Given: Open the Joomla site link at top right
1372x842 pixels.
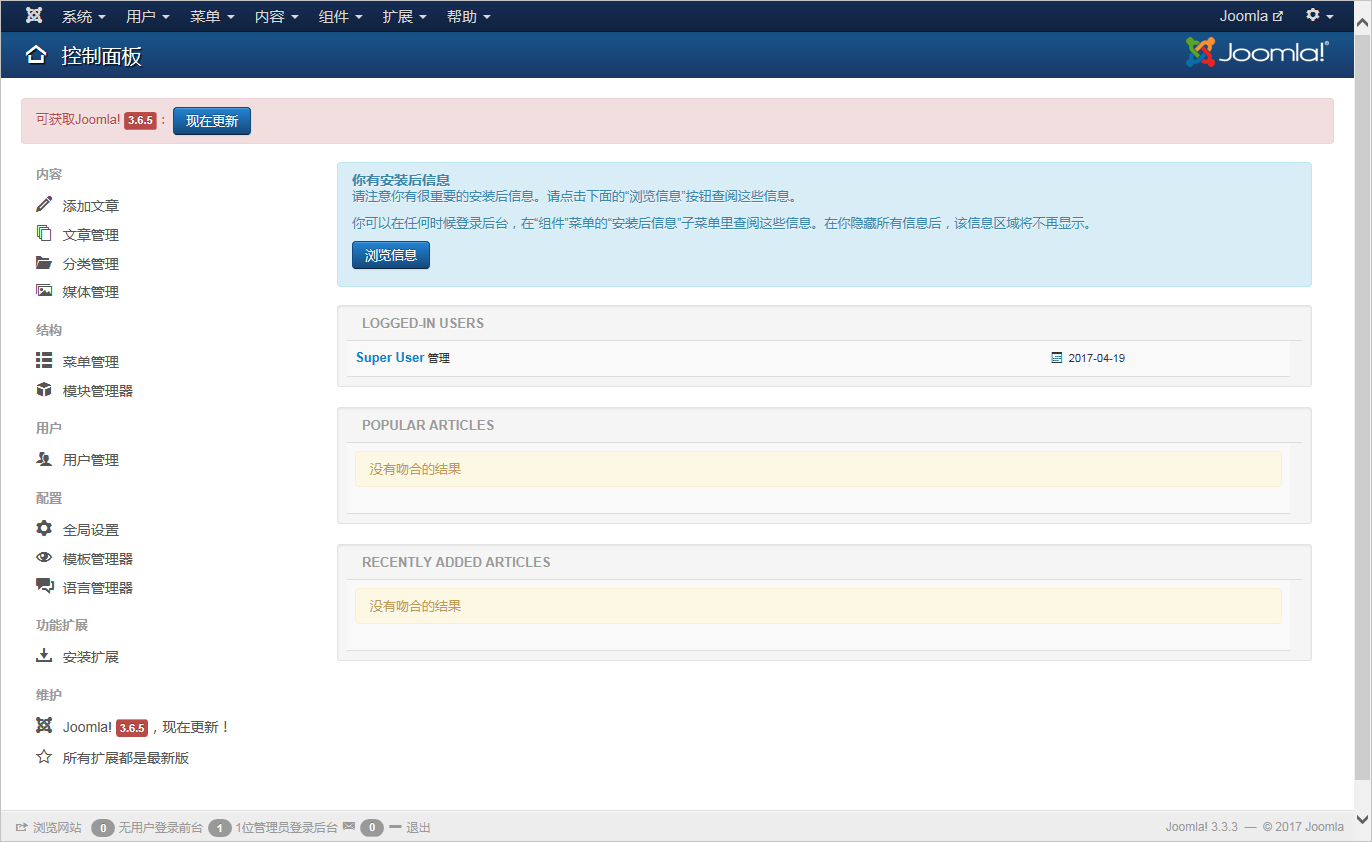Looking at the screenshot, I should [x=1251, y=16].
